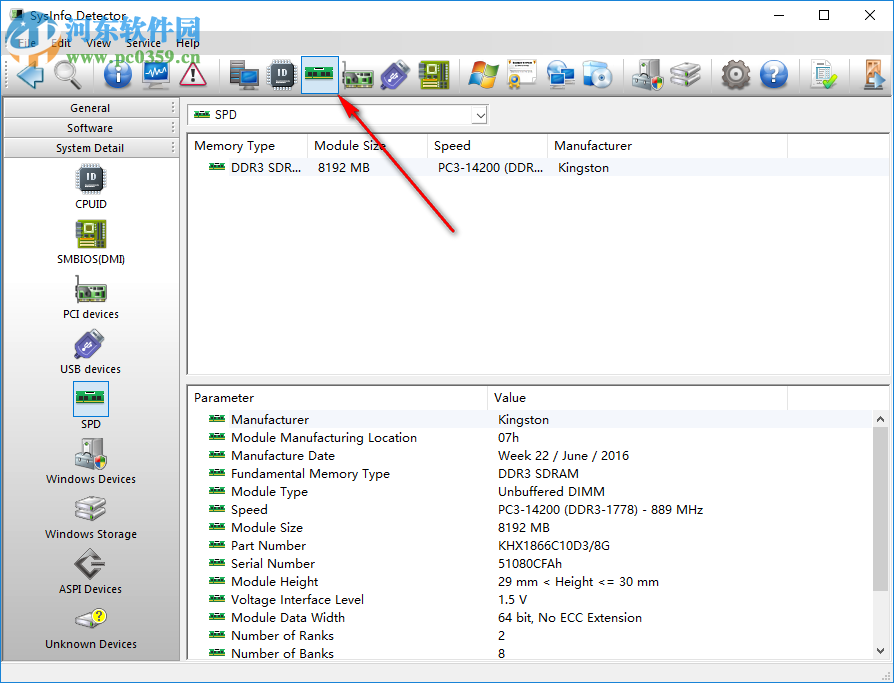Image resolution: width=894 pixels, height=683 pixels.
Task: Click the back navigation arrow
Action: [x=28, y=75]
